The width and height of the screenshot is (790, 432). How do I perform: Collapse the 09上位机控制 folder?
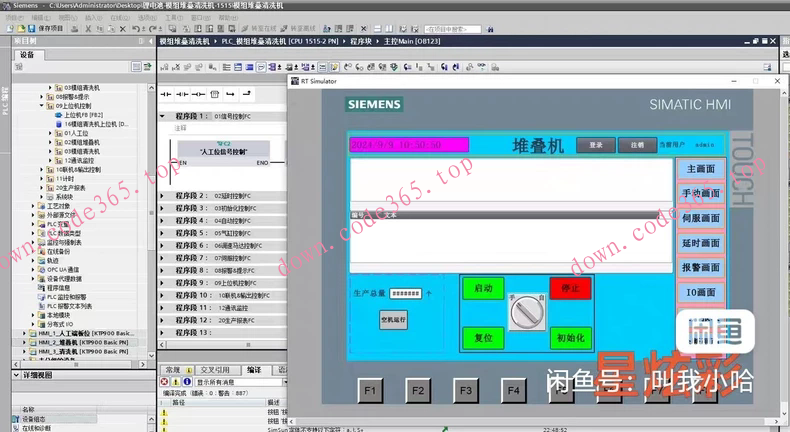click(42, 106)
